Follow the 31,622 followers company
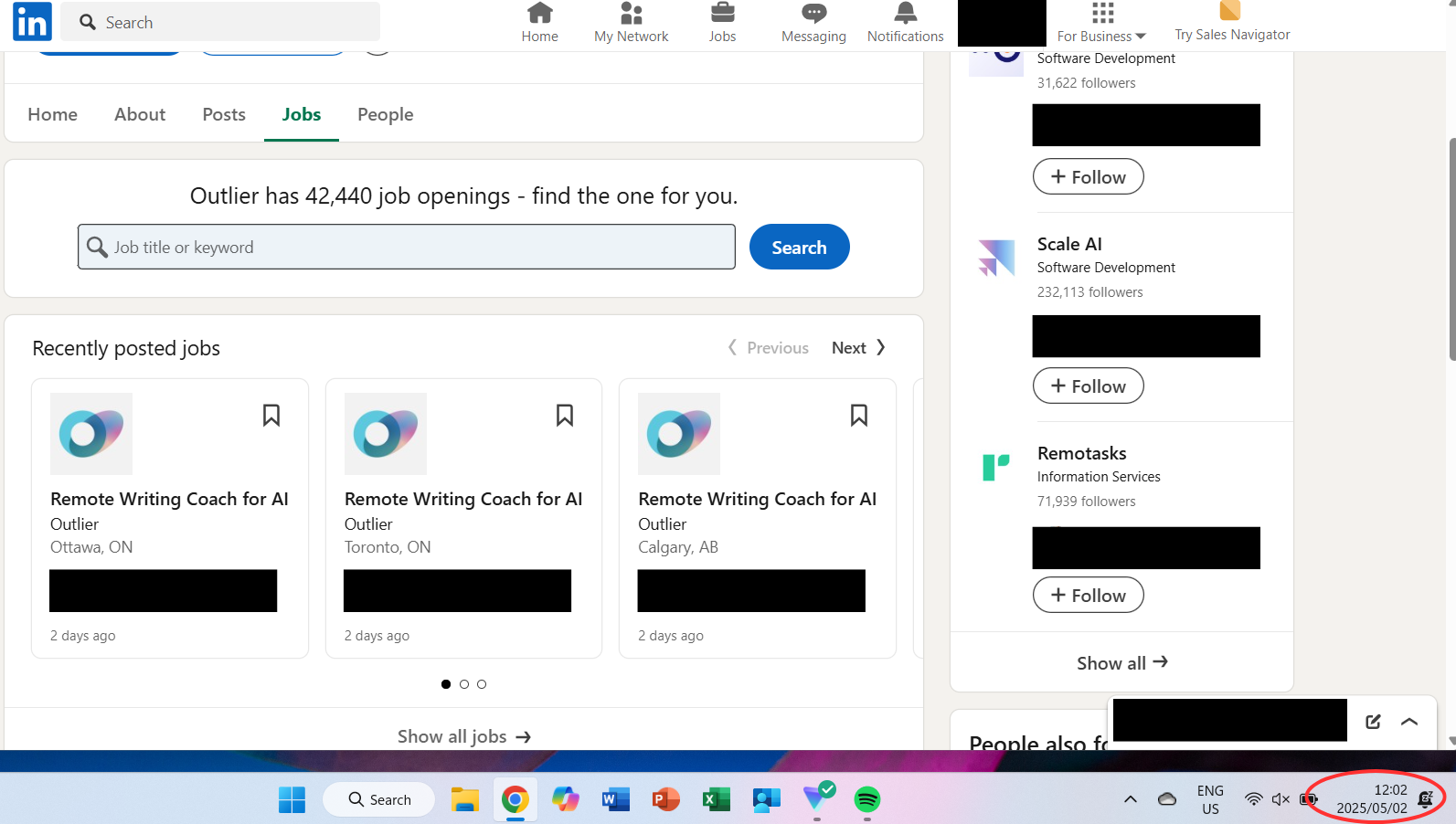The width and height of the screenshot is (1456, 824). pos(1088,177)
